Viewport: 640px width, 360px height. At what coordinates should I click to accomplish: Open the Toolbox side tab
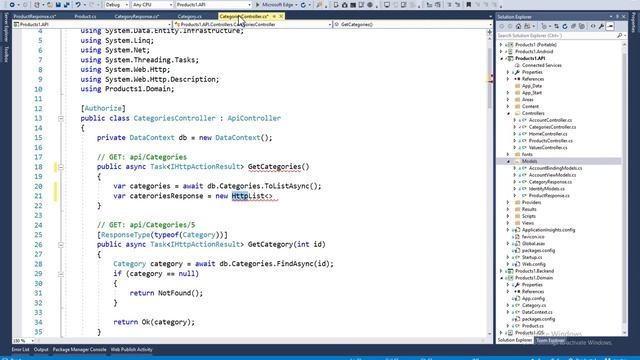click(x=6, y=54)
